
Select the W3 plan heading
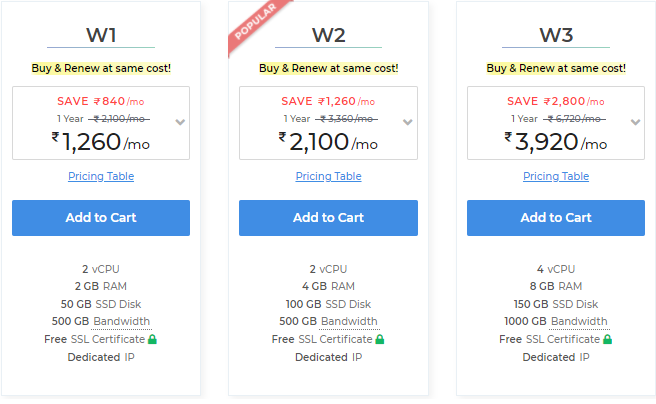(556, 35)
